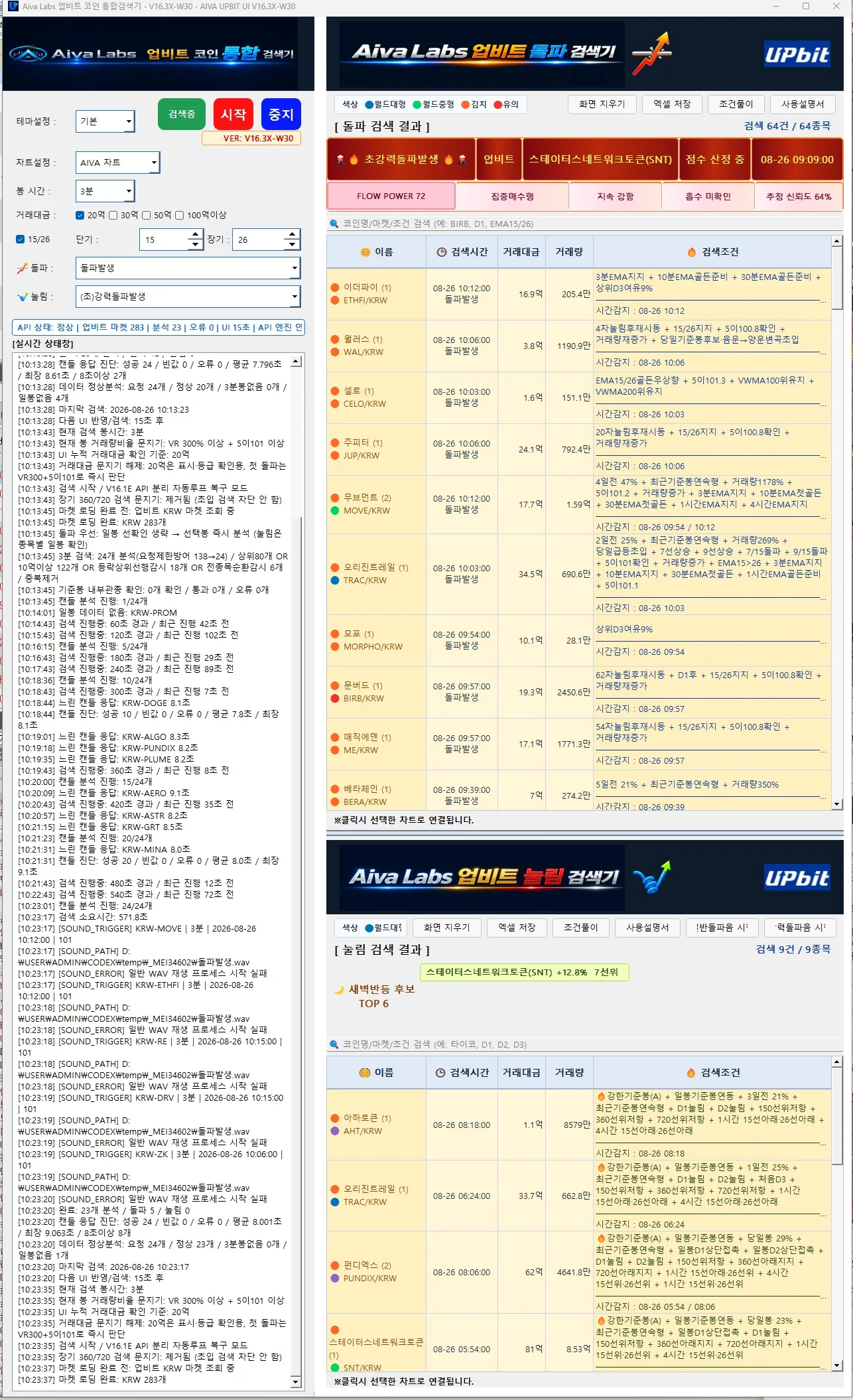Decrease the 장기 value with down arrow

pos(292,245)
